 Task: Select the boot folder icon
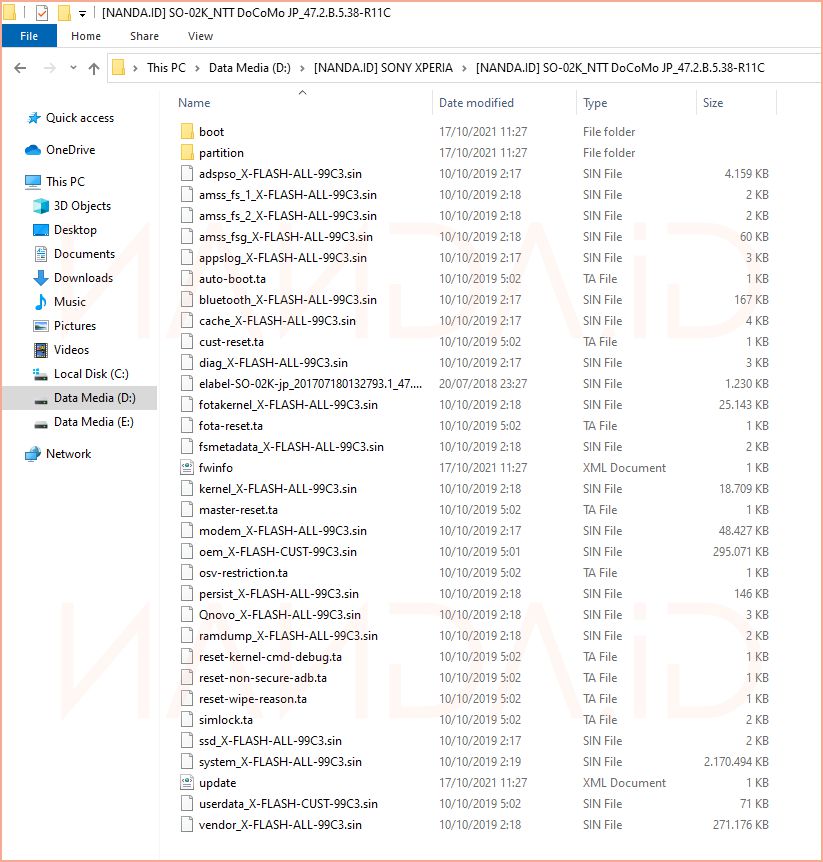[x=186, y=132]
